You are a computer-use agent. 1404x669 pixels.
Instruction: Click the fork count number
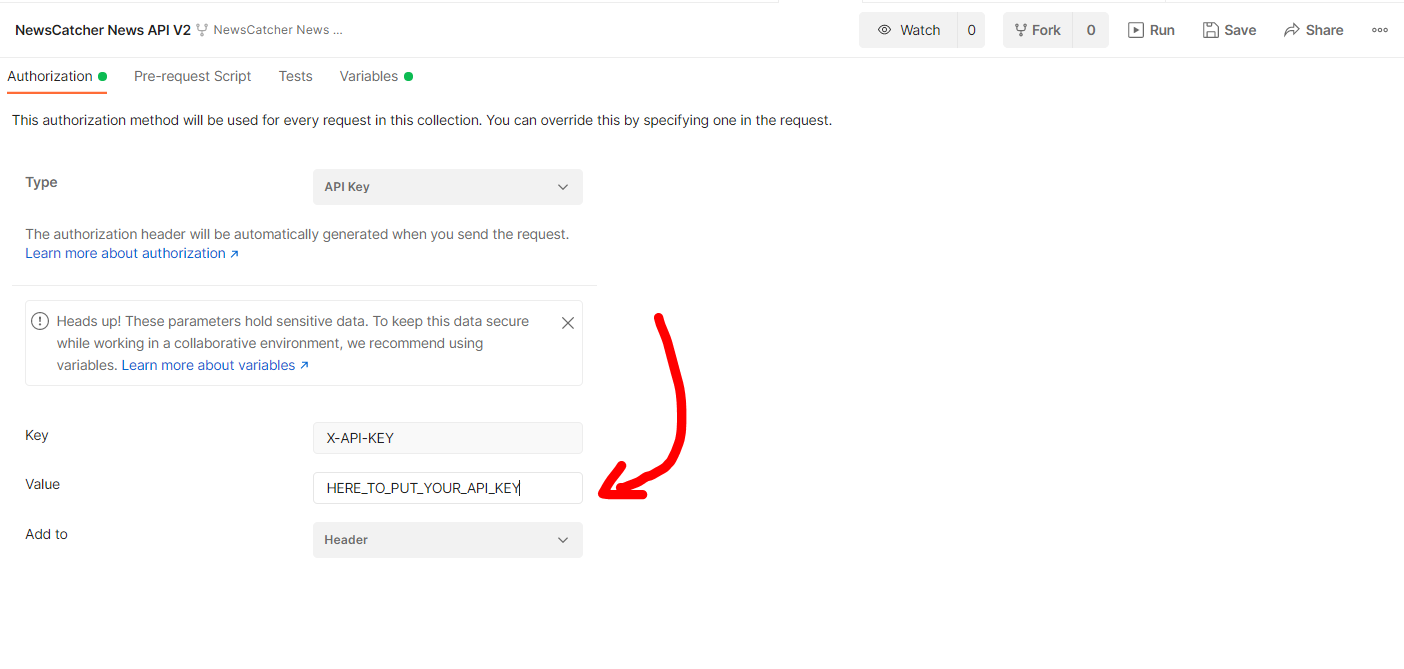pyautogui.click(x=1091, y=30)
